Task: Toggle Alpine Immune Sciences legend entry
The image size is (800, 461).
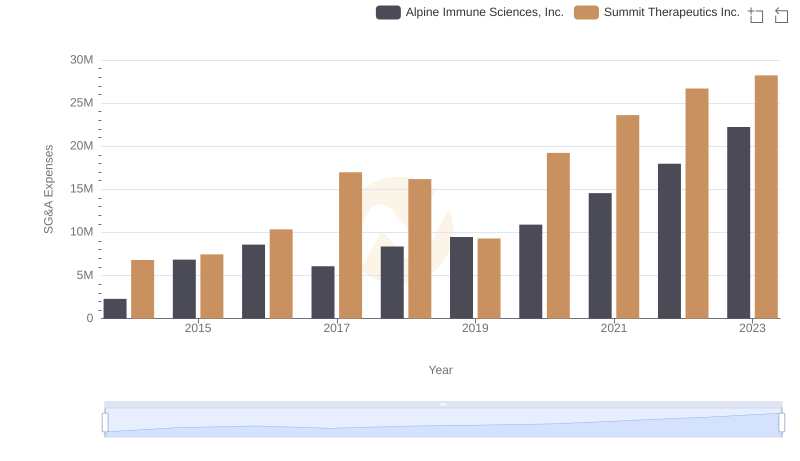Action: pos(470,12)
